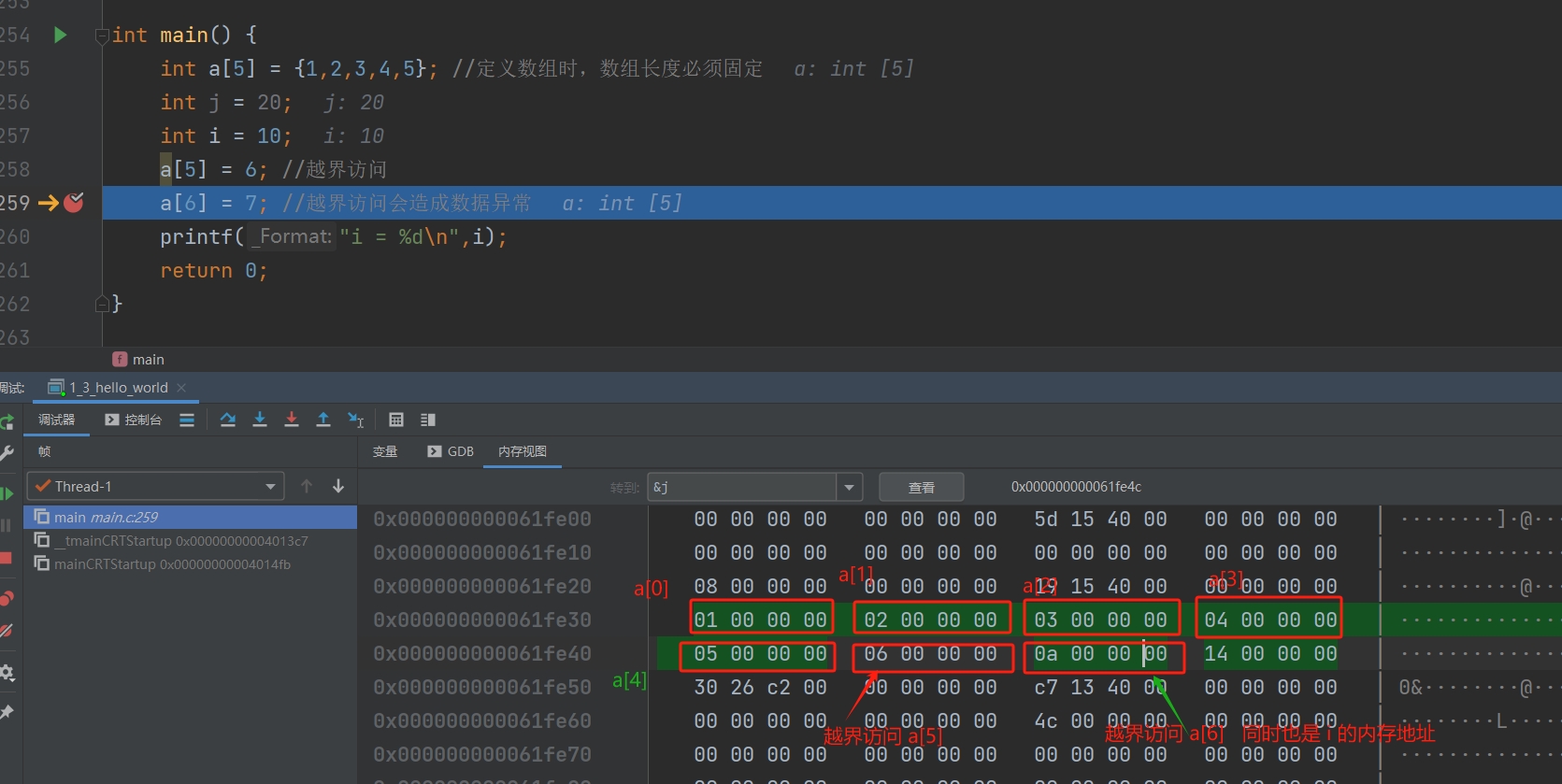
Task: Open the debug settings gear icon
Action: click(x=7, y=673)
